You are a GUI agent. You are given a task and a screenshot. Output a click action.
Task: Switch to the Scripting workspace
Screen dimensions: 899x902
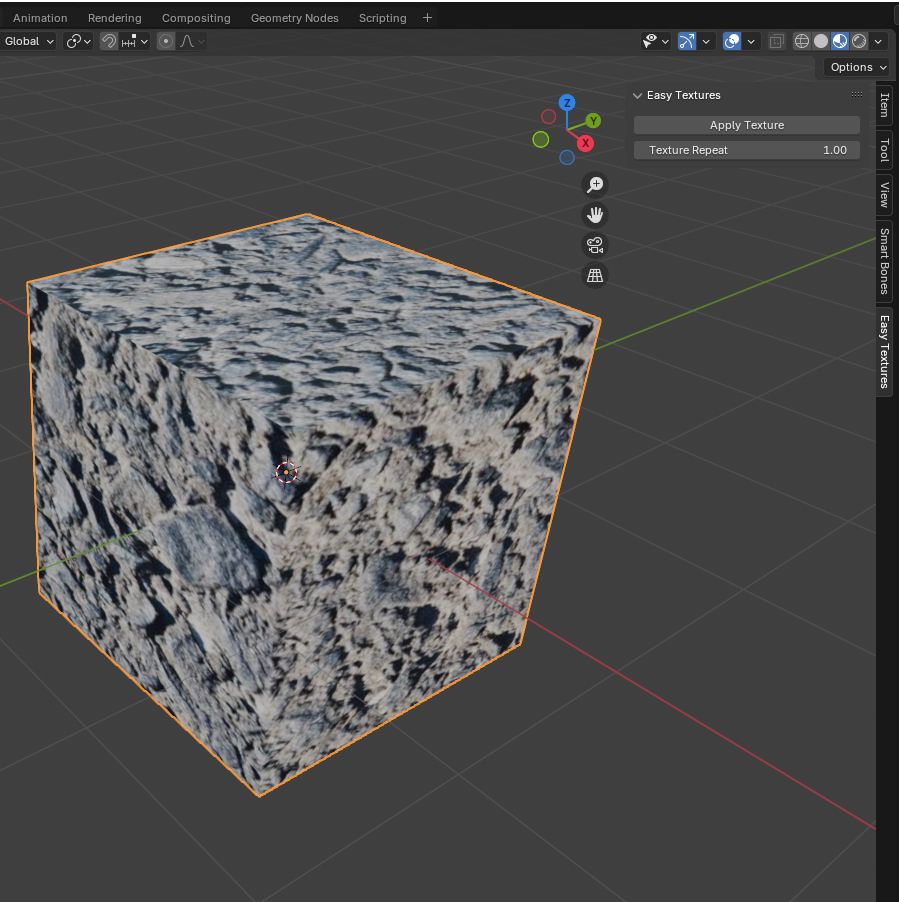pyautogui.click(x=382, y=17)
